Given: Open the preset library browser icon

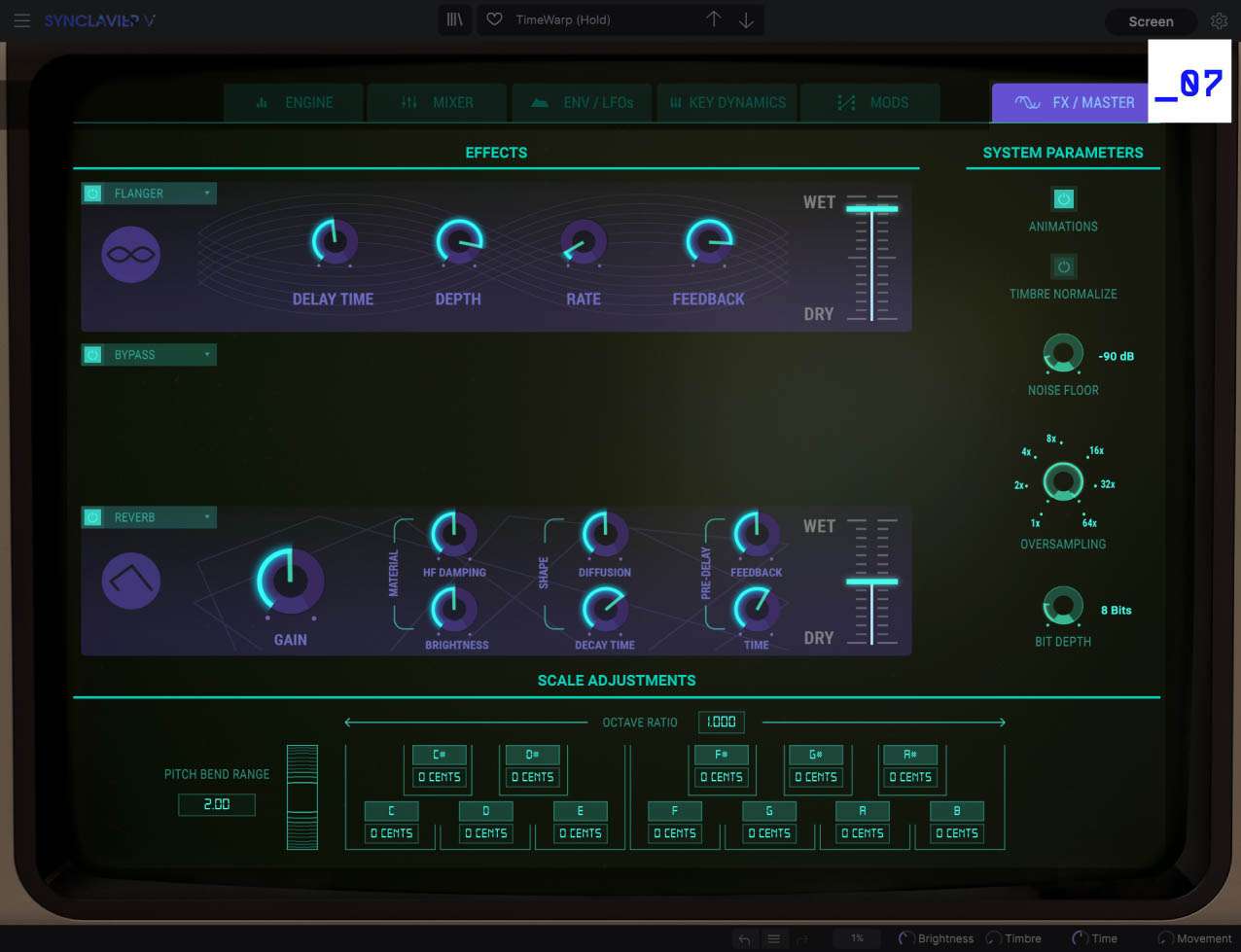Looking at the screenshot, I should (454, 19).
